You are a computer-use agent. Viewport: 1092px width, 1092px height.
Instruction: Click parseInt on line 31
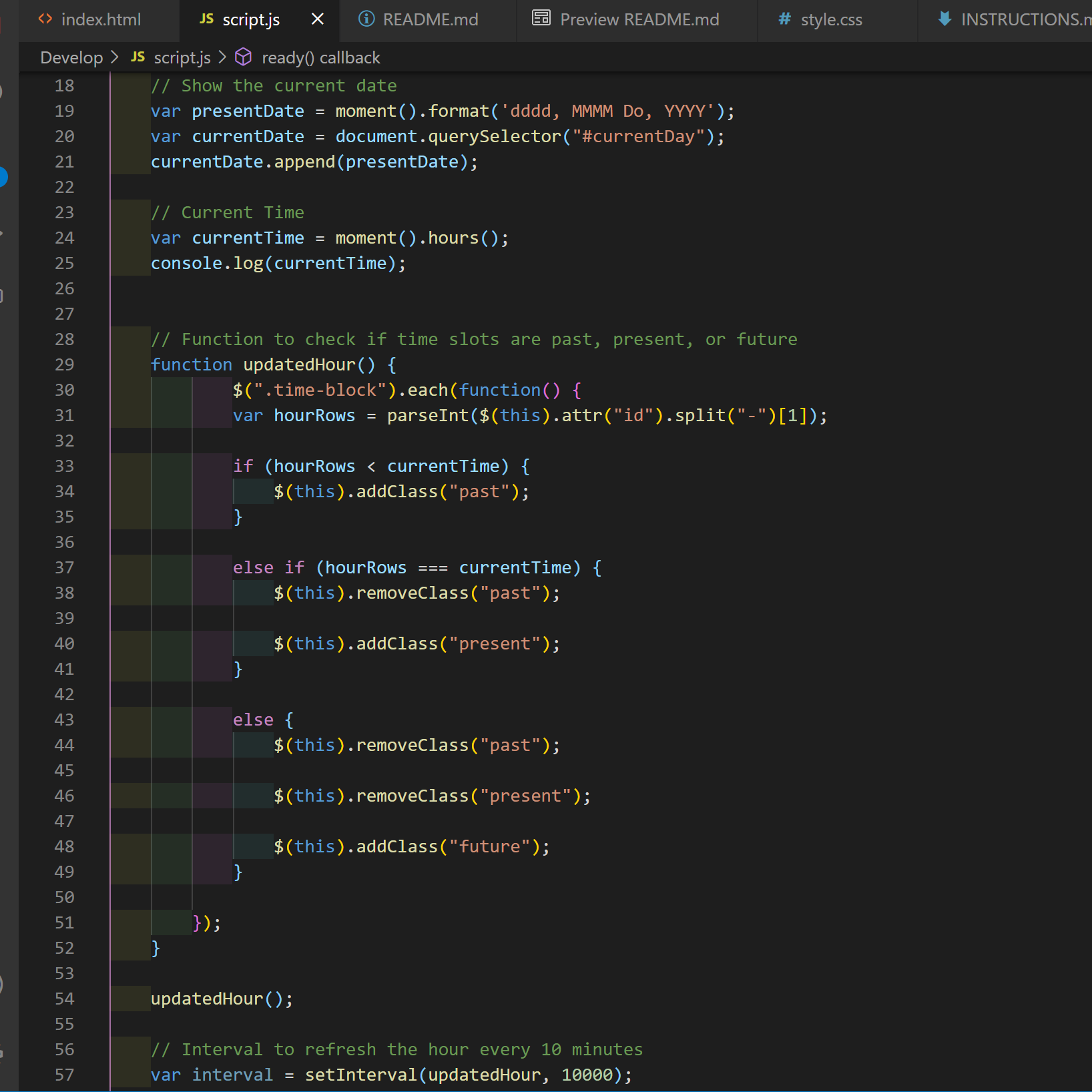(429, 416)
